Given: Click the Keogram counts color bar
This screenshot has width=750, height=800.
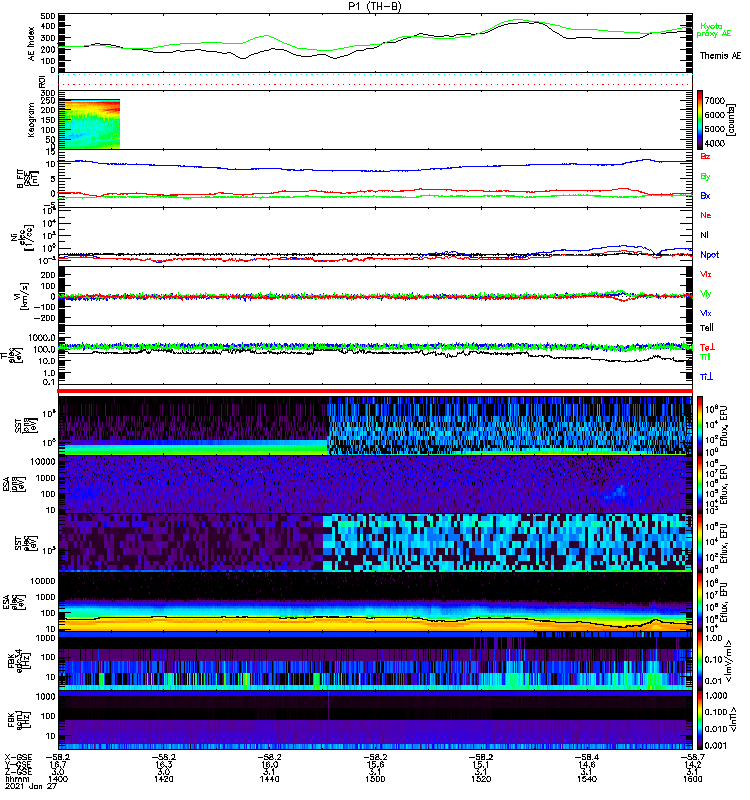Looking at the screenshot, I should pyautogui.click(x=699, y=120).
